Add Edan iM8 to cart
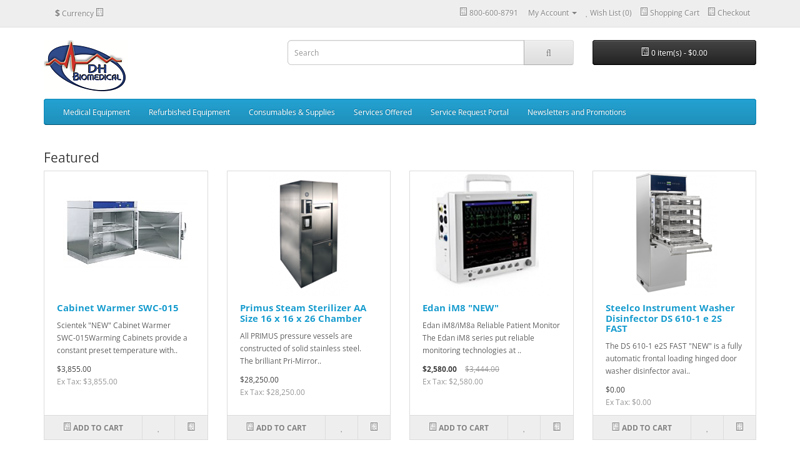Screen dimensions: 800x450 (459, 428)
